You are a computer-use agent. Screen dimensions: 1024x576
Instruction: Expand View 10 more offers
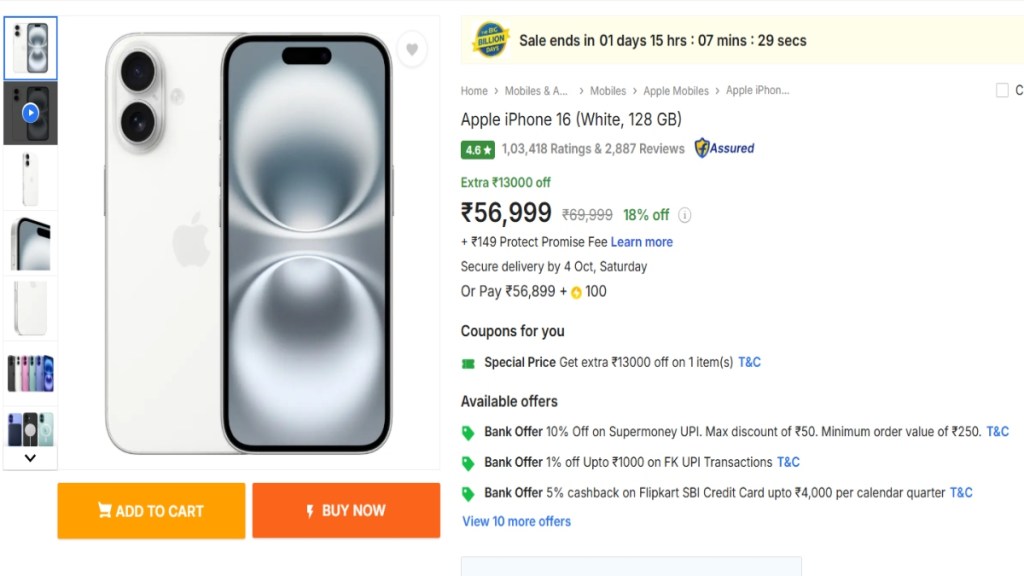516,521
